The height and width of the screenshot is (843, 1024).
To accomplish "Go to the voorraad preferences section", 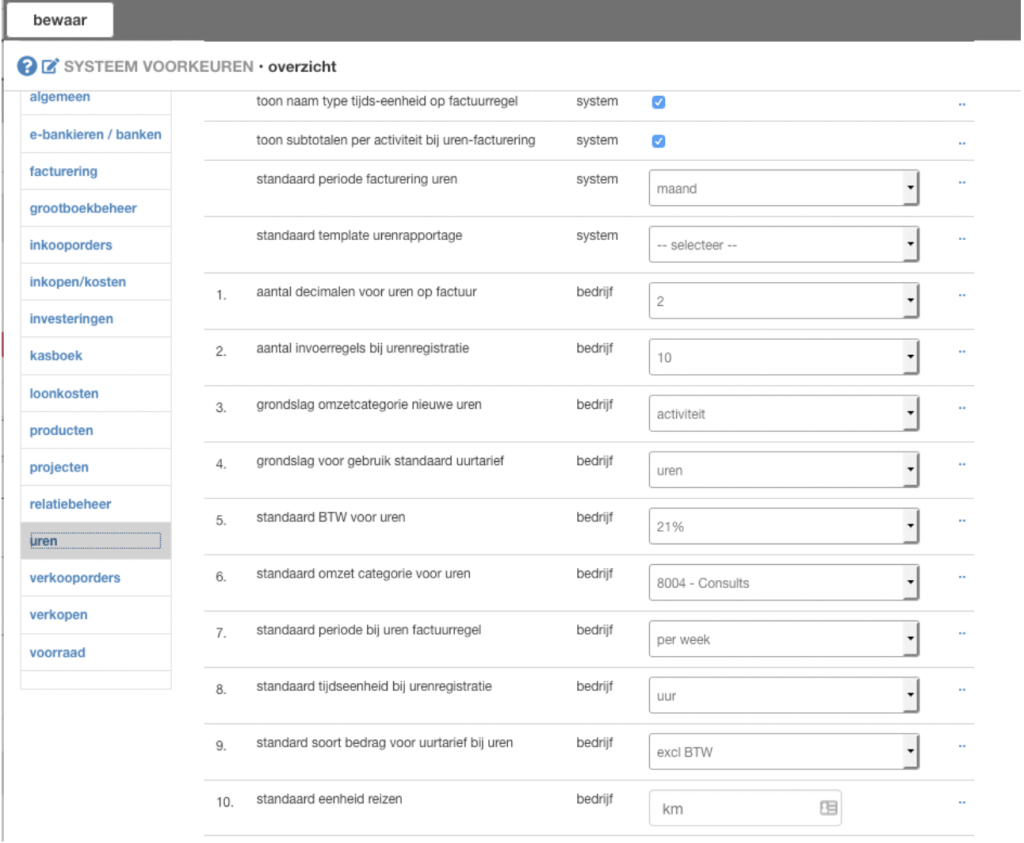I will [x=58, y=653].
